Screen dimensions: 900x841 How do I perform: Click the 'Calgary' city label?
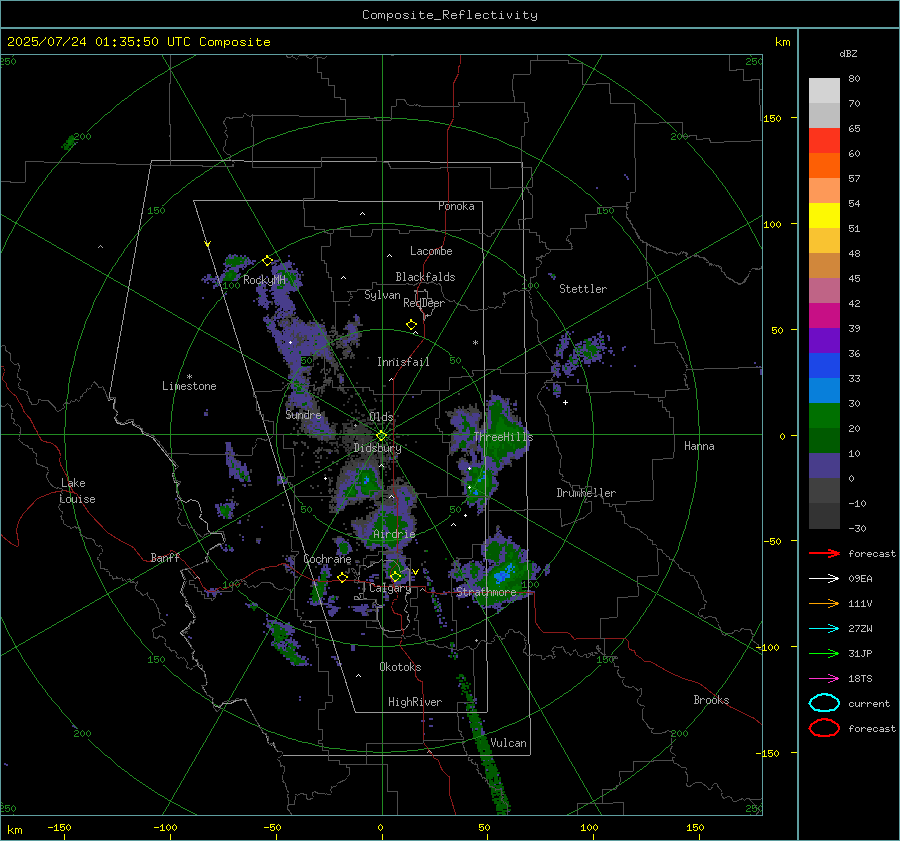(x=390, y=588)
